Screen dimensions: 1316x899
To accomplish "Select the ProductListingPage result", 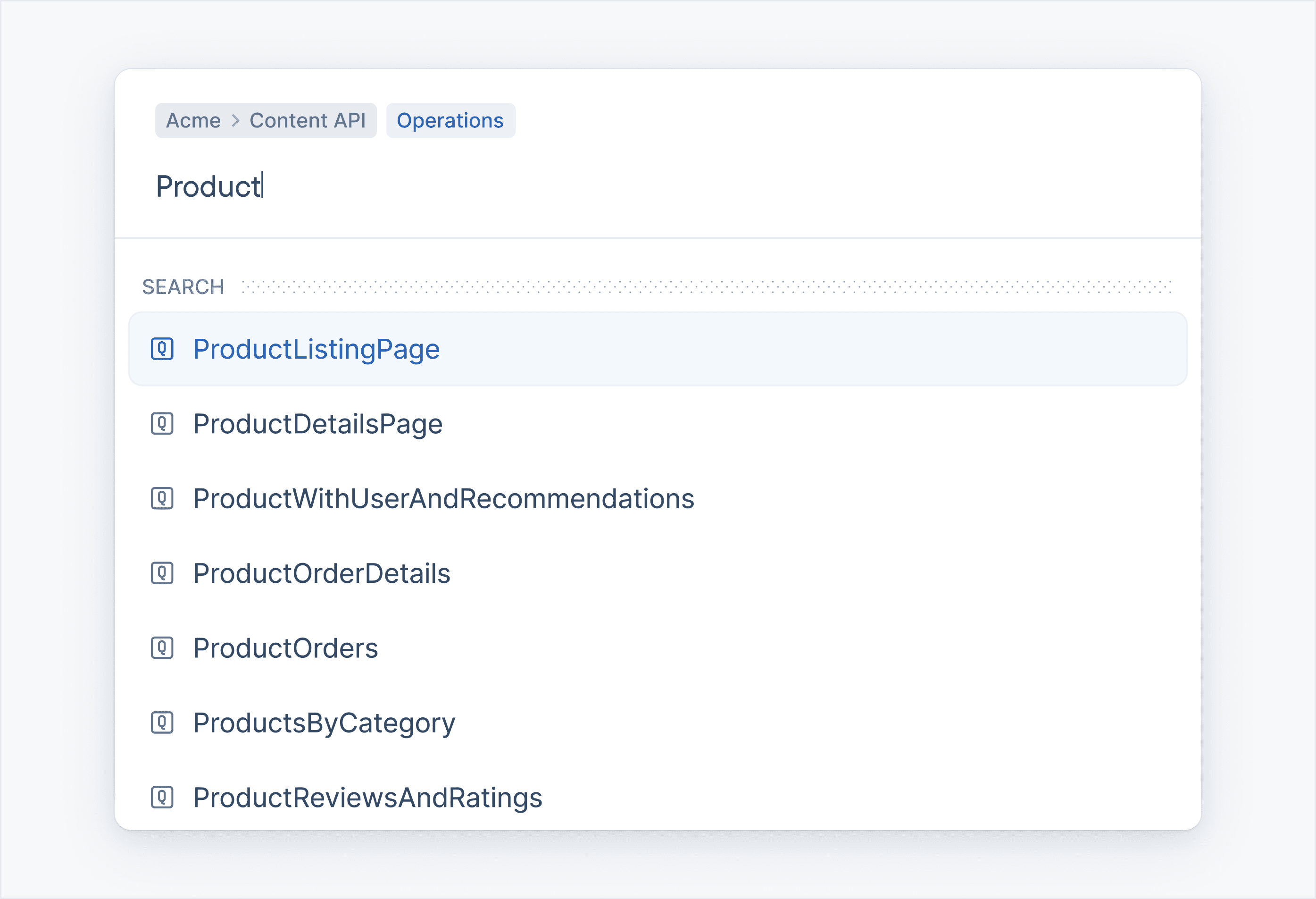I will [x=316, y=349].
